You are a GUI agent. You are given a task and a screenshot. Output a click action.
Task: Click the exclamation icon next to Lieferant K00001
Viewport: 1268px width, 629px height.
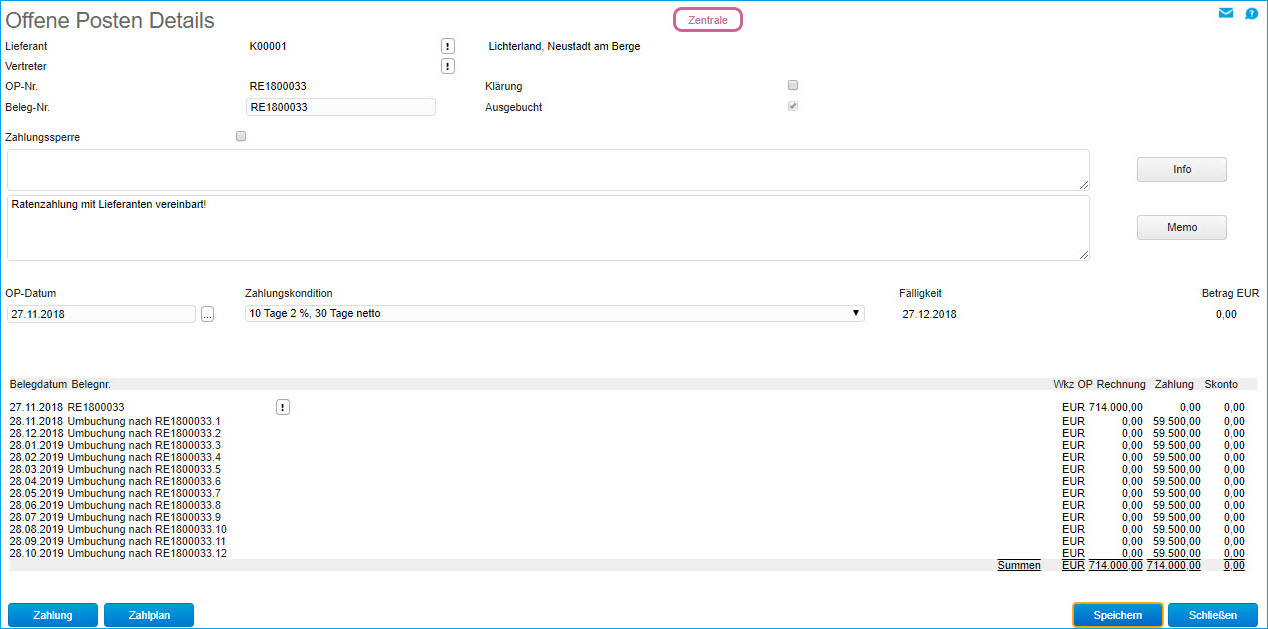(x=448, y=46)
